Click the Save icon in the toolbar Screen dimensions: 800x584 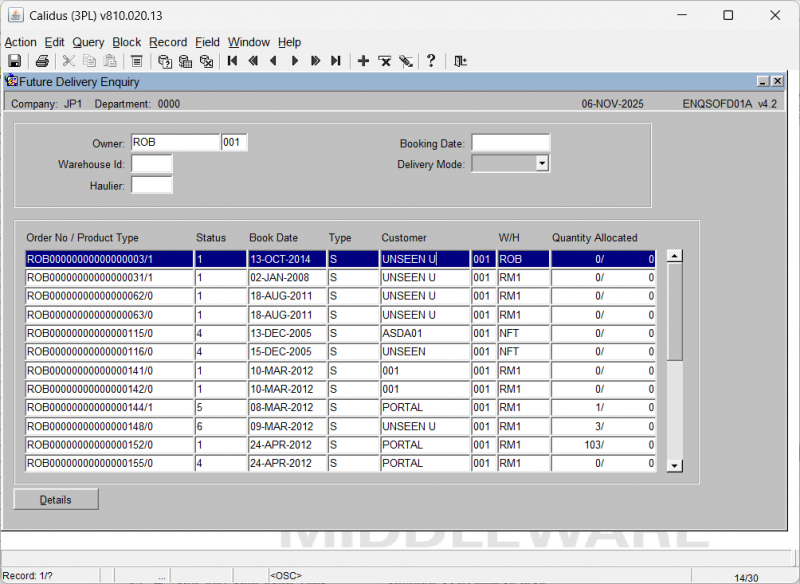15,61
